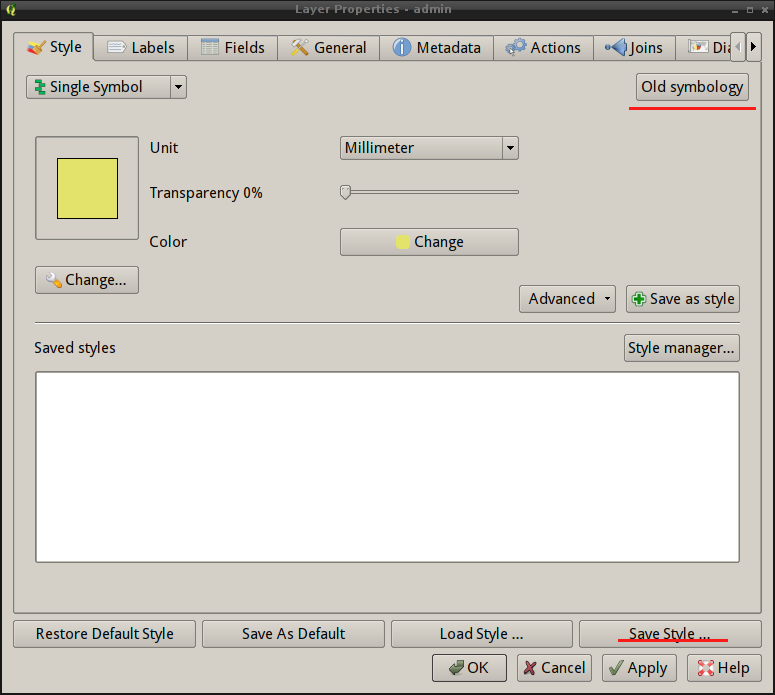Confirm with the OK button
The width and height of the screenshot is (775, 695).
pos(470,668)
